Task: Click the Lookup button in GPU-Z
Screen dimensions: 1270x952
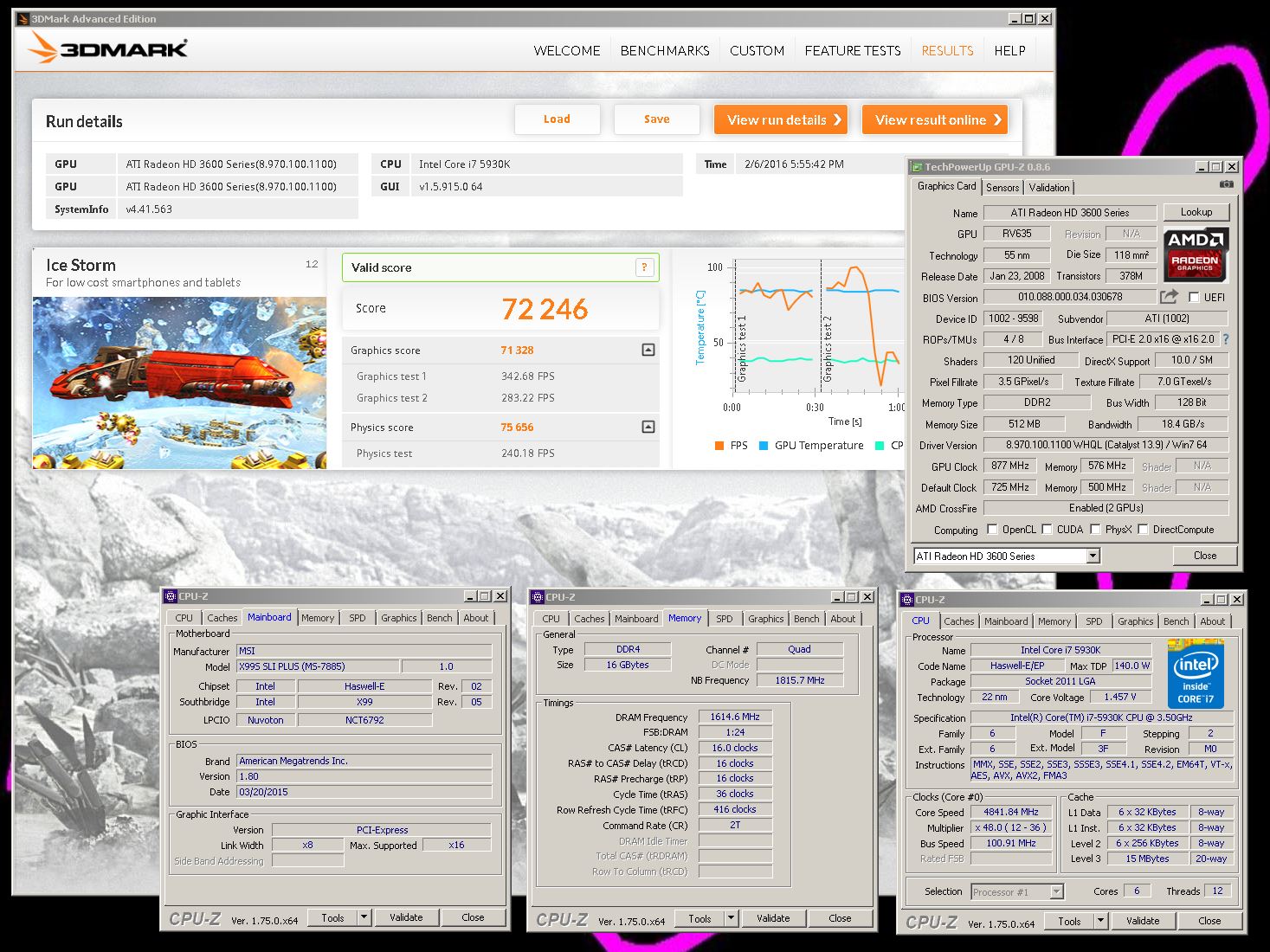Action: pos(1196,212)
